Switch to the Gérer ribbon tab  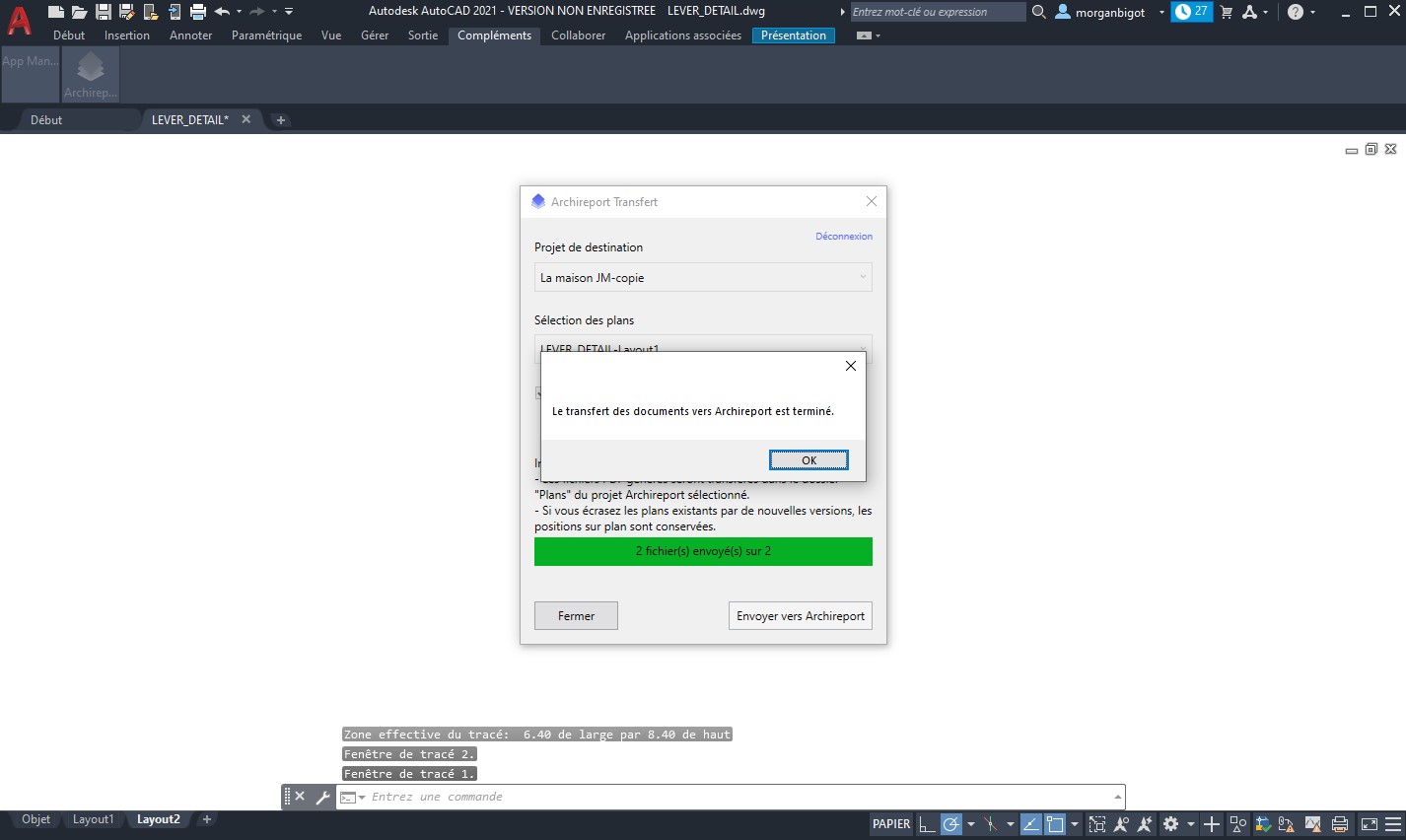(375, 35)
